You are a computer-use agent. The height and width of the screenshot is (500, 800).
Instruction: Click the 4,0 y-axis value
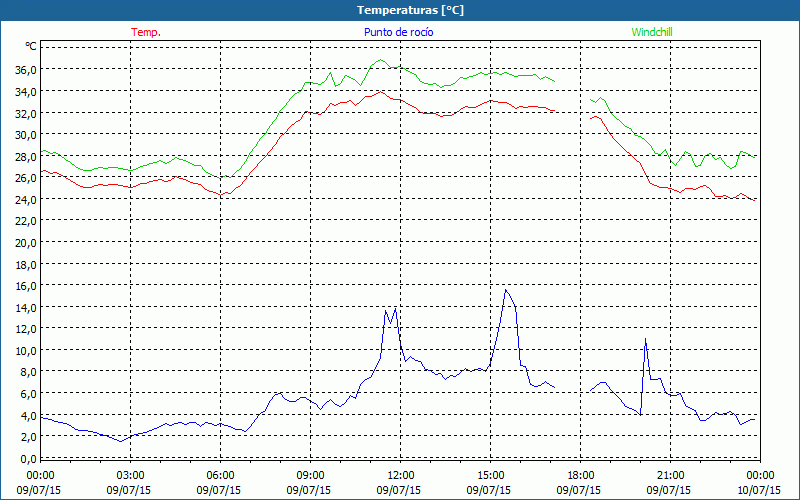click(28, 416)
